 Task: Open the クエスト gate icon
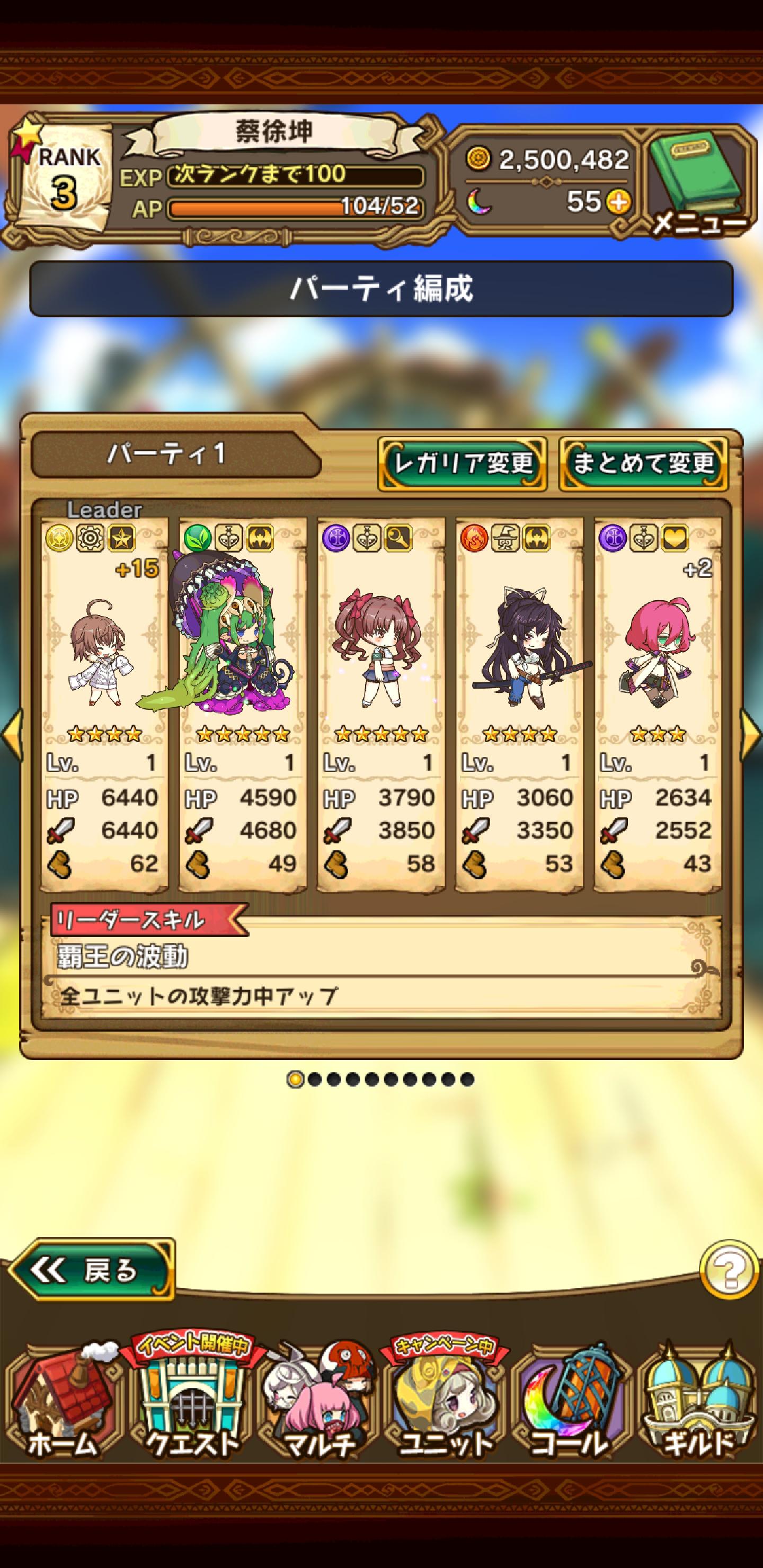point(191,1400)
